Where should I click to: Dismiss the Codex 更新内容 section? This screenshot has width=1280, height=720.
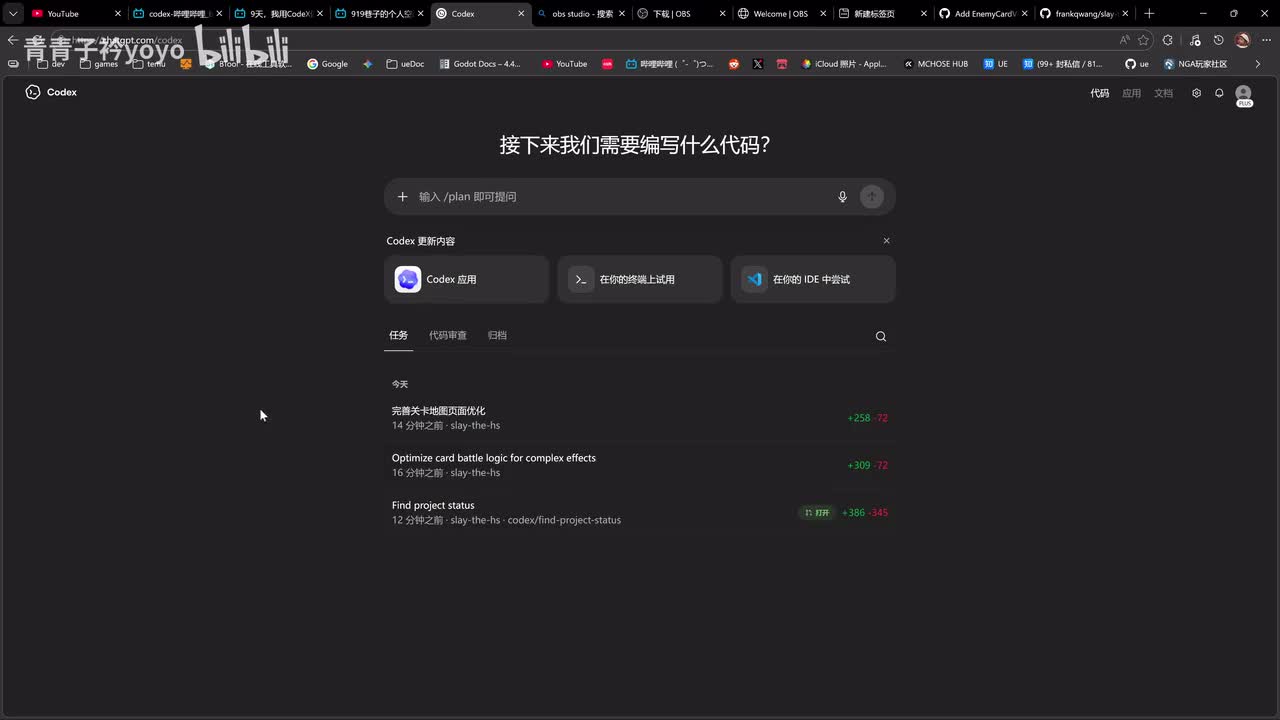(x=886, y=241)
